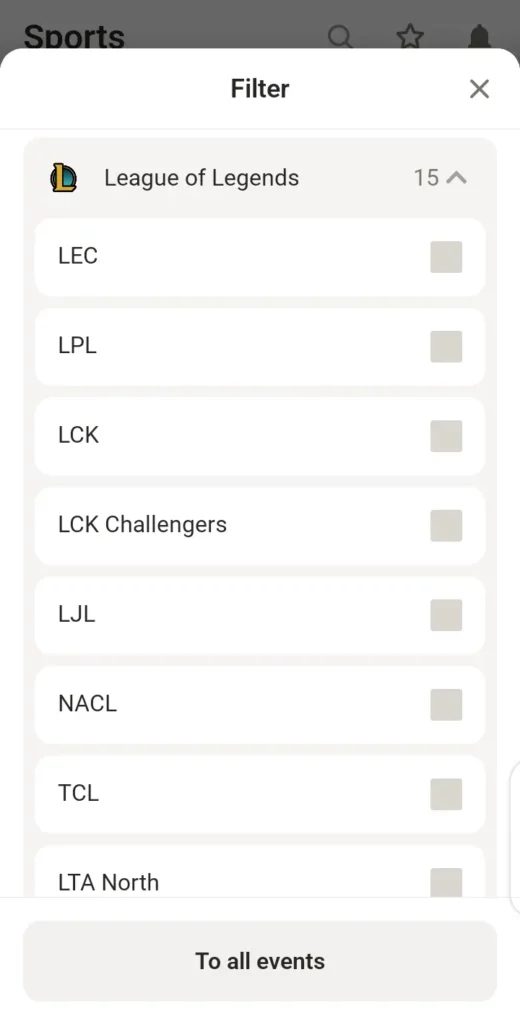Close the Filter panel with X
This screenshot has height=1024, width=520.
click(479, 89)
